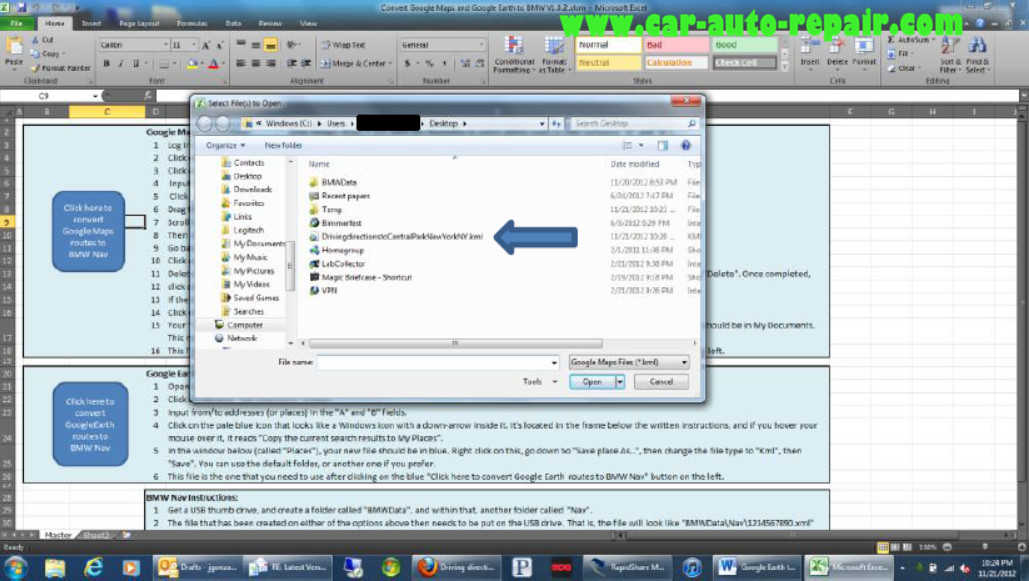Apply the Bad cell style
Image resolution: width=1029 pixels, height=581 pixels.
(x=676, y=45)
